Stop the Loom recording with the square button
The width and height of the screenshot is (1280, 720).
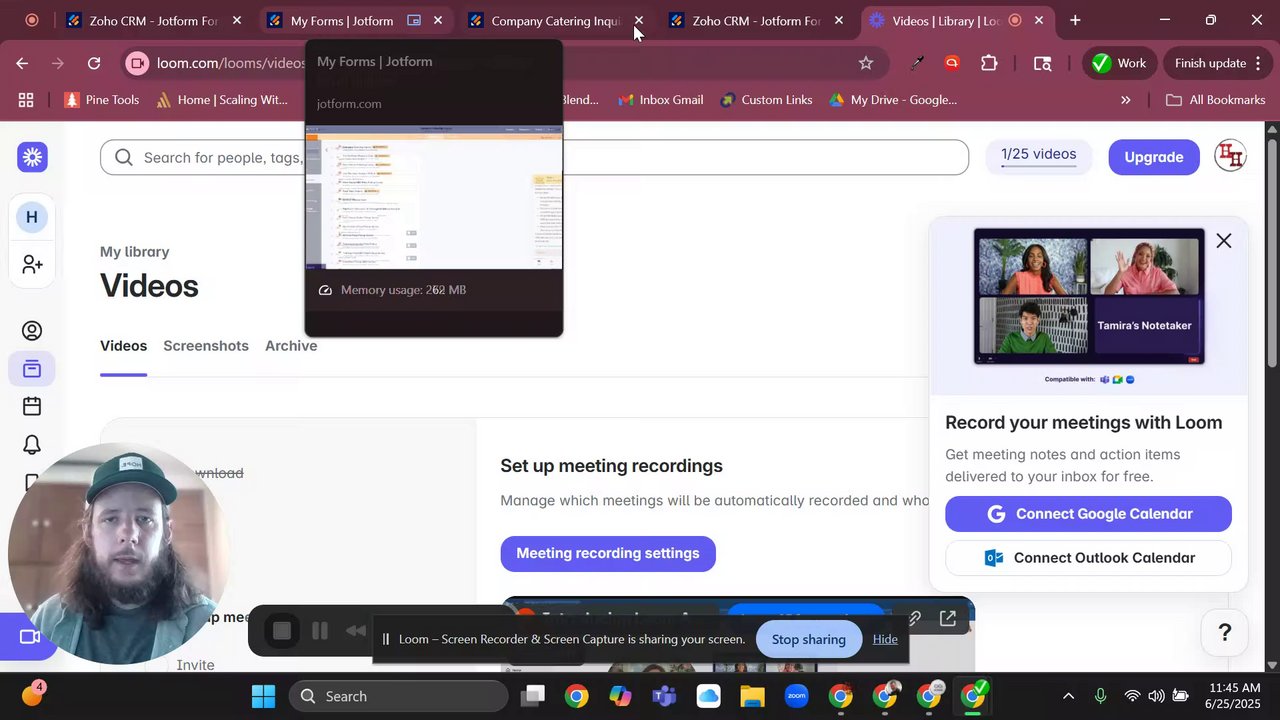point(282,631)
